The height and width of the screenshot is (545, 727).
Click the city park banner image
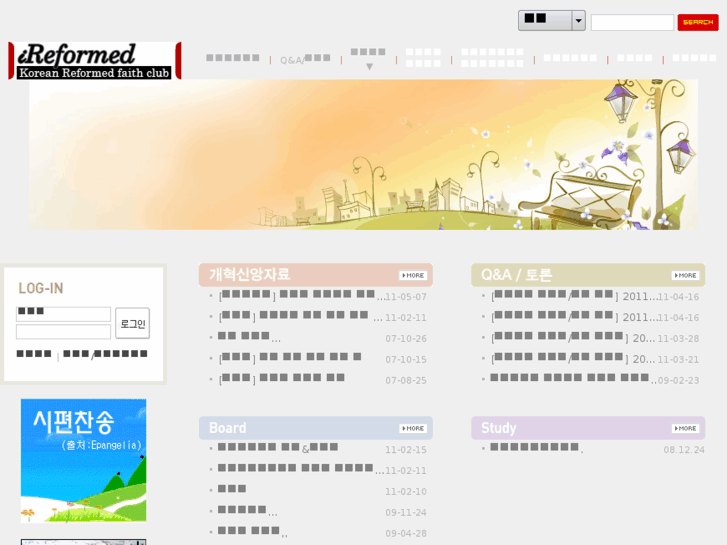click(x=364, y=154)
